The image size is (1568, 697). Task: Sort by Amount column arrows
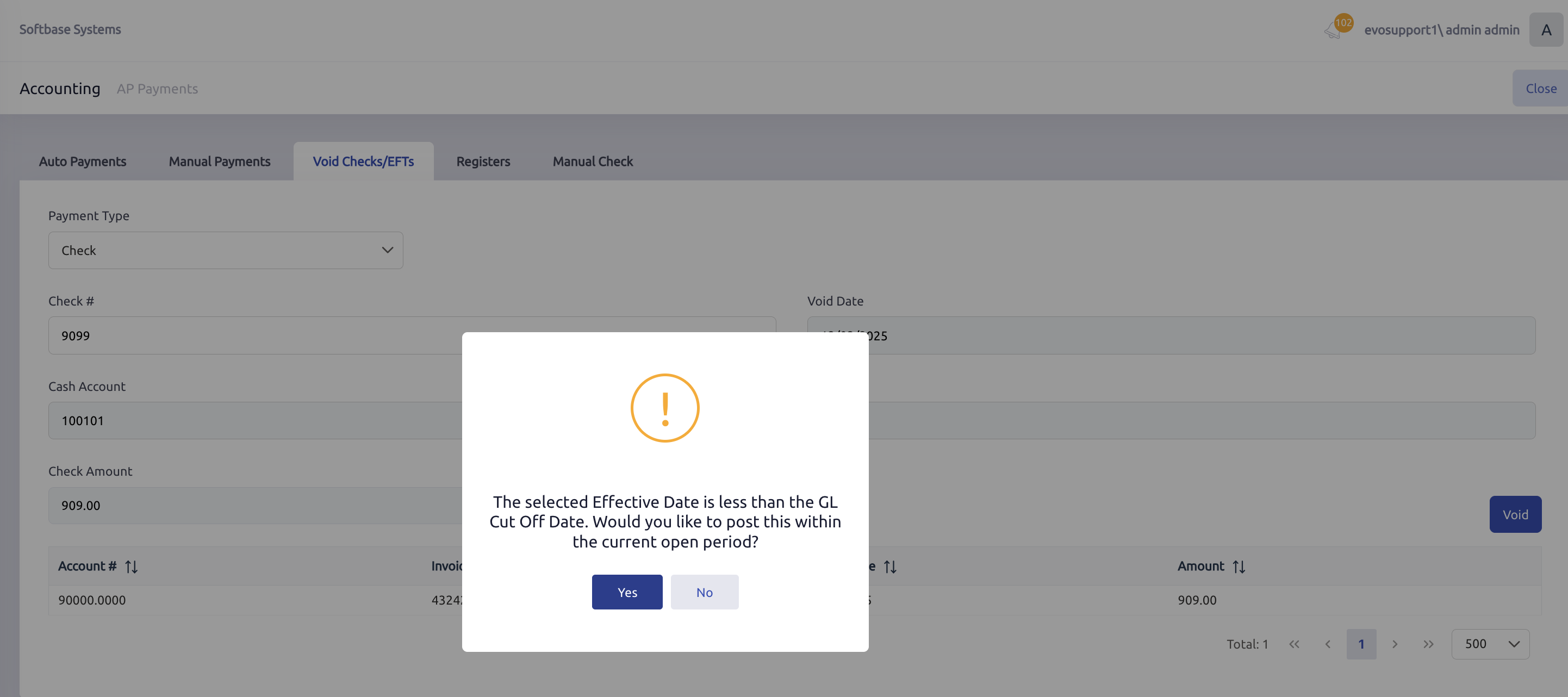click(1238, 567)
